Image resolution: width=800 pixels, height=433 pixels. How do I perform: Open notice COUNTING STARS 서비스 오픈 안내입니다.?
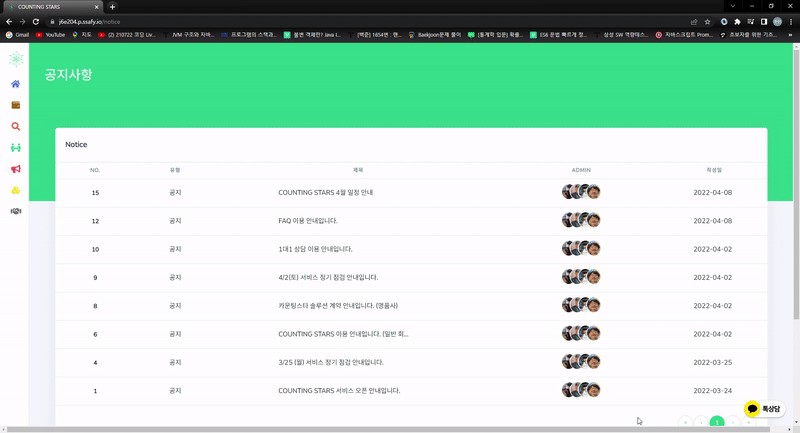[339, 391]
